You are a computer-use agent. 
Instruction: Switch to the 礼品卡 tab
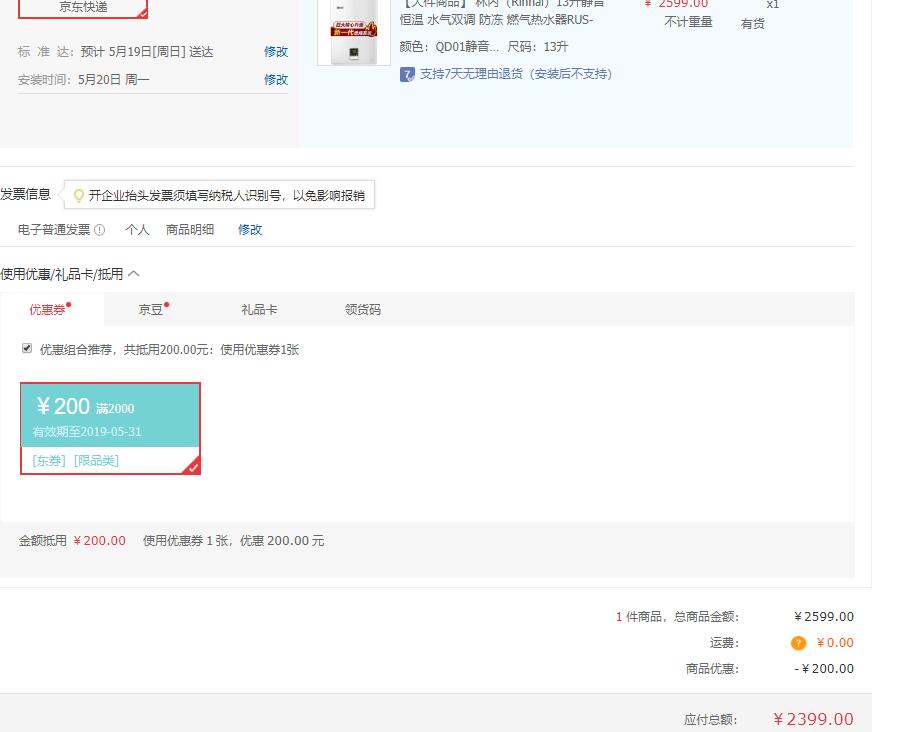[x=259, y=310]
